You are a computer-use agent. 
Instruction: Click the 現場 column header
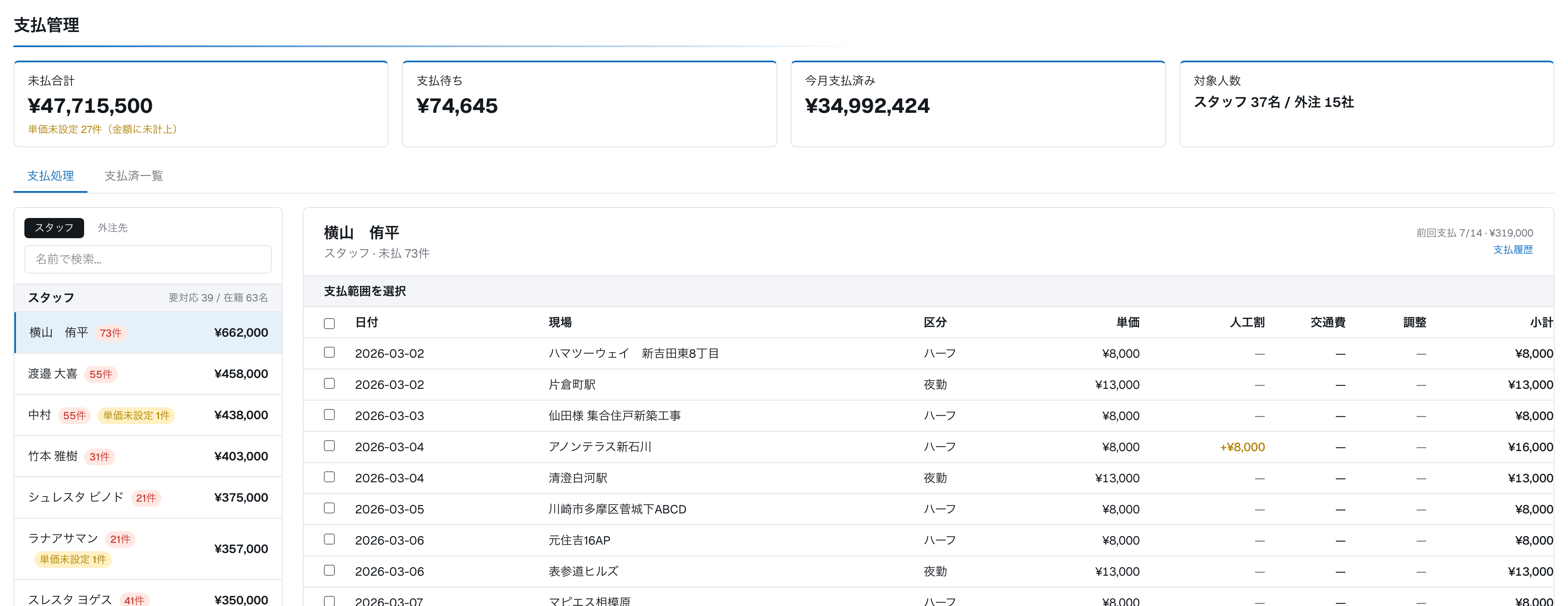[x=560, y=322]
